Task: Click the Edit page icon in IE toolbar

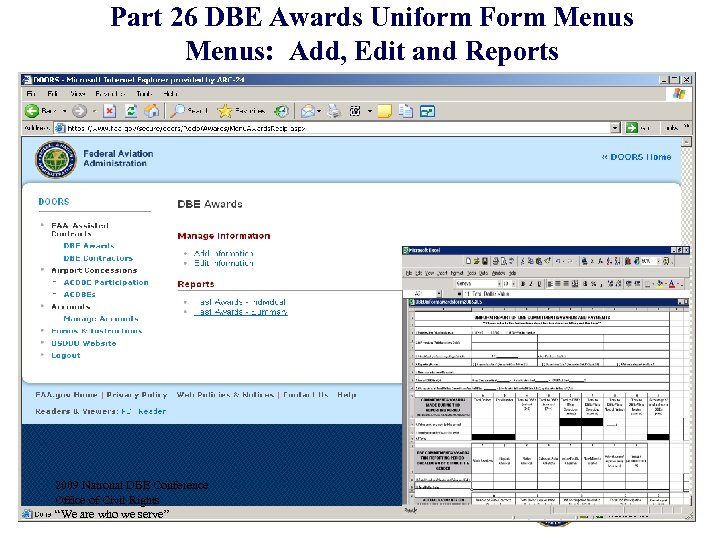Action: pos(355,111)
